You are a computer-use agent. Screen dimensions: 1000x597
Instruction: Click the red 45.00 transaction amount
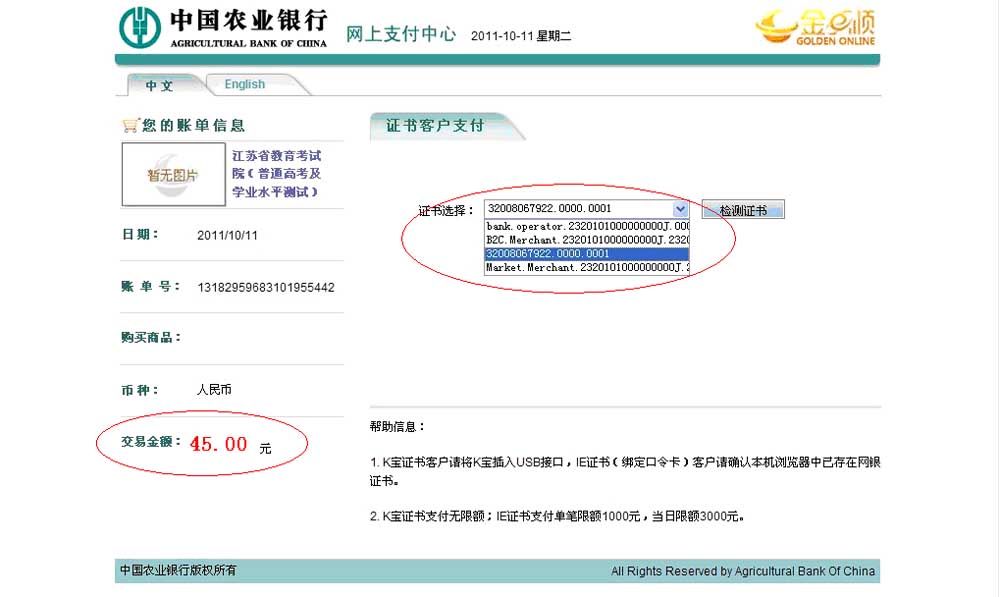(x=218, y=445)
